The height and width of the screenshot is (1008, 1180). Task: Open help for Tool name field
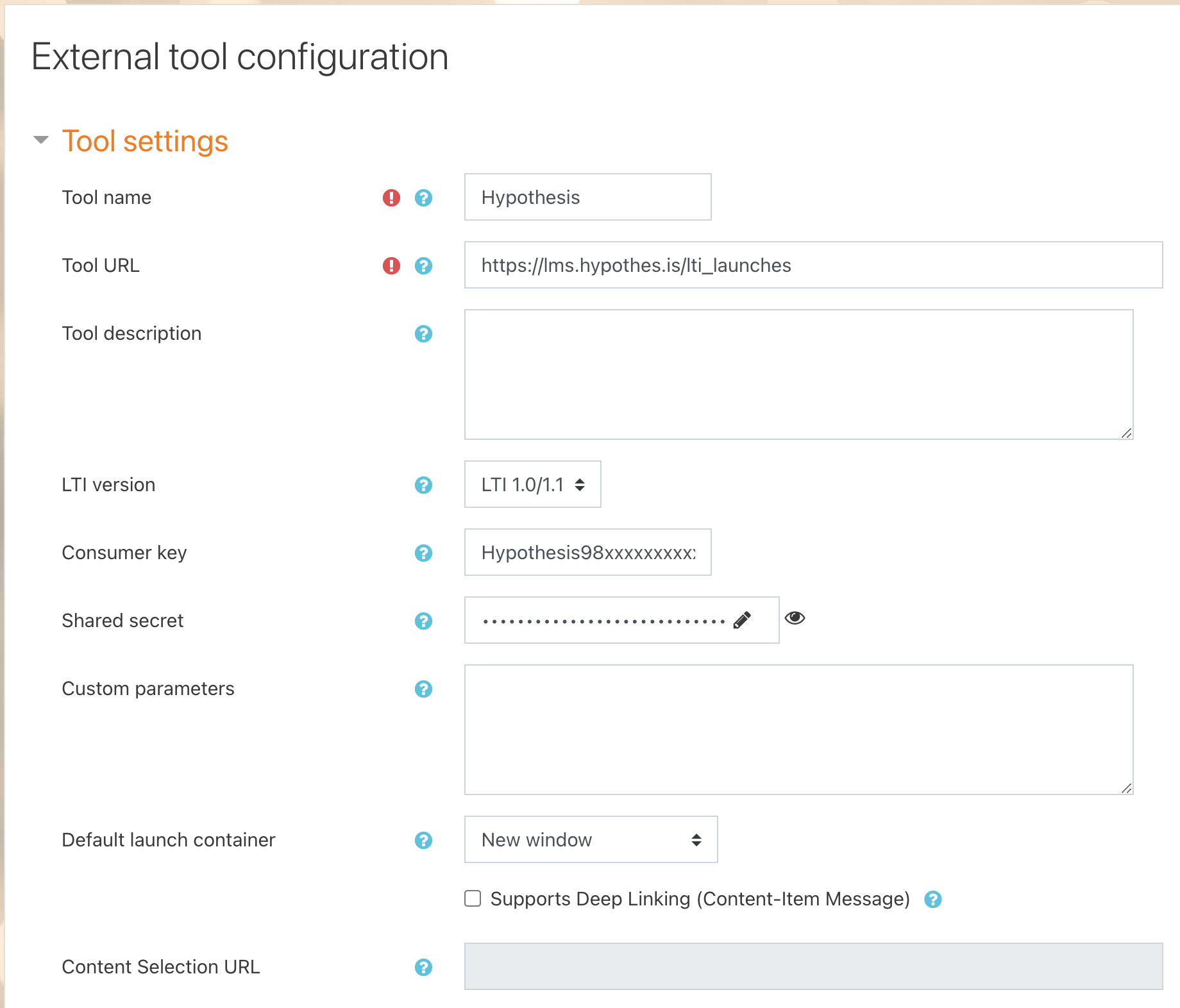click(423, 198)
